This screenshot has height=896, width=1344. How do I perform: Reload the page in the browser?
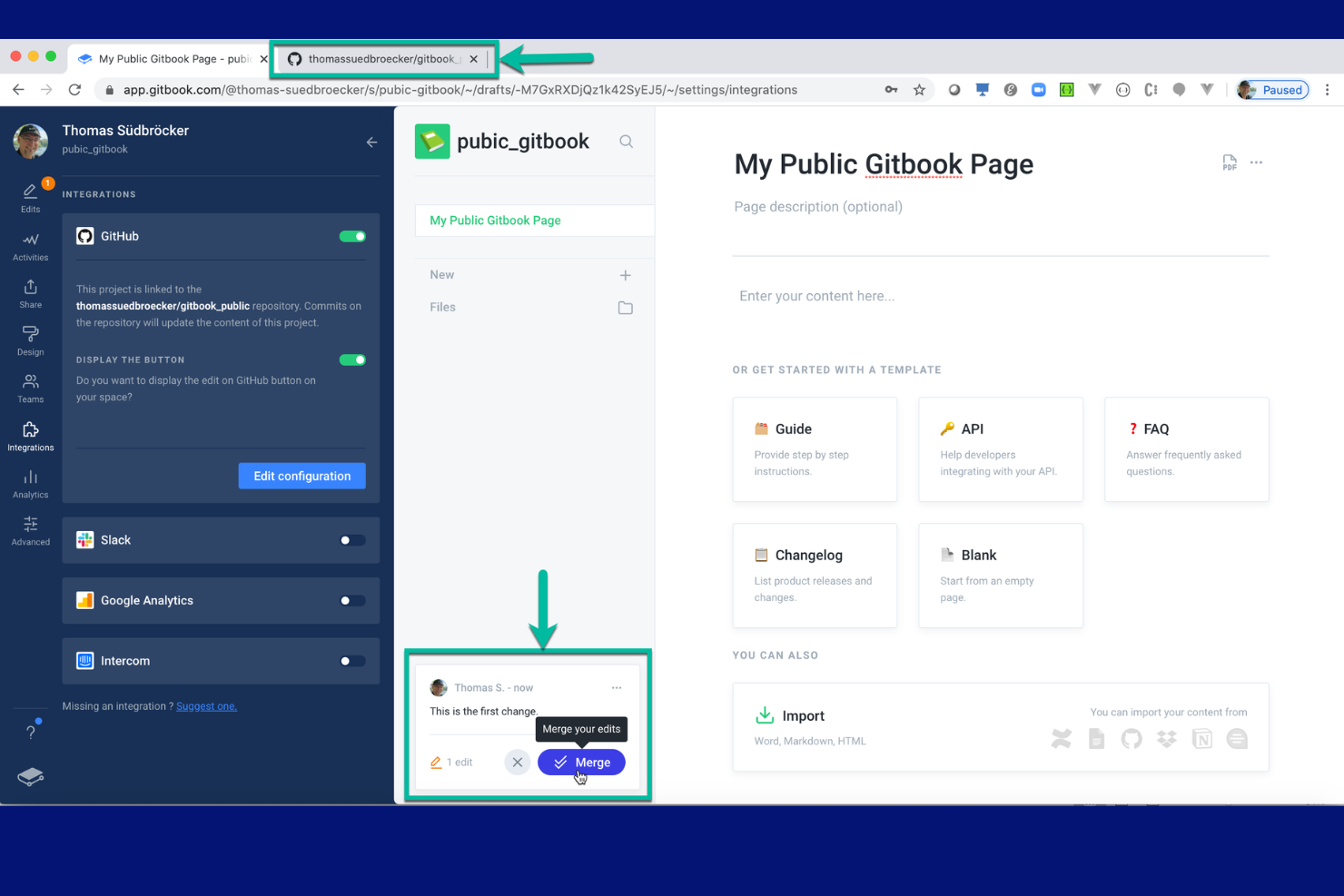74,90
